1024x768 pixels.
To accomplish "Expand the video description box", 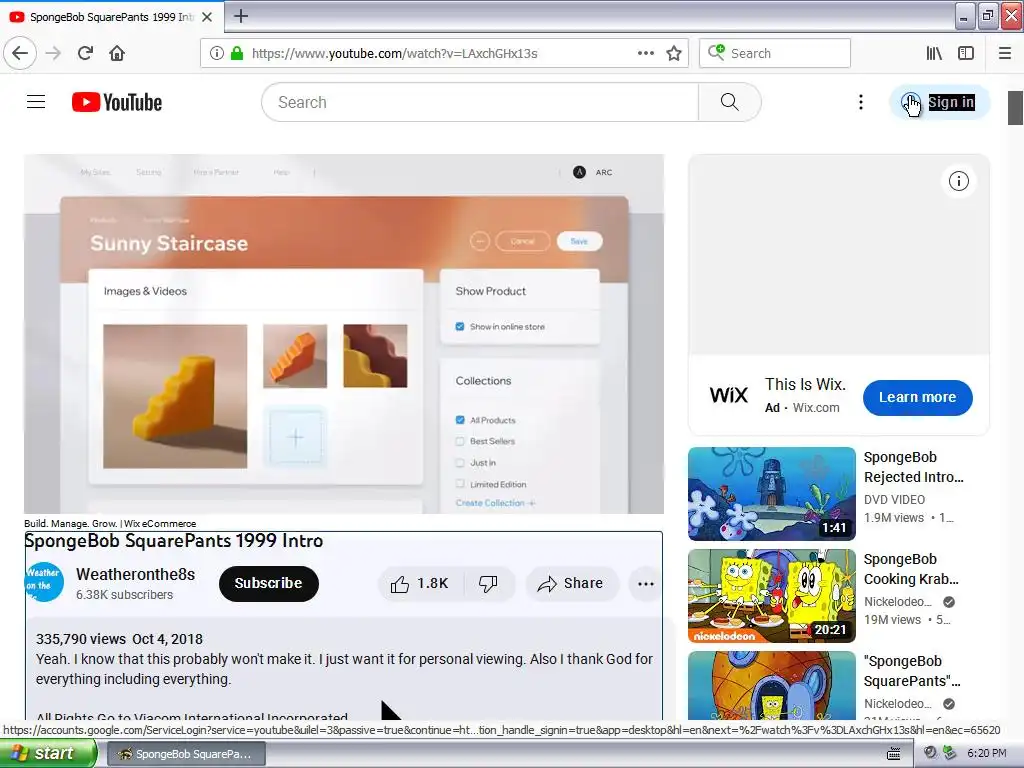I will click(344, 669).
